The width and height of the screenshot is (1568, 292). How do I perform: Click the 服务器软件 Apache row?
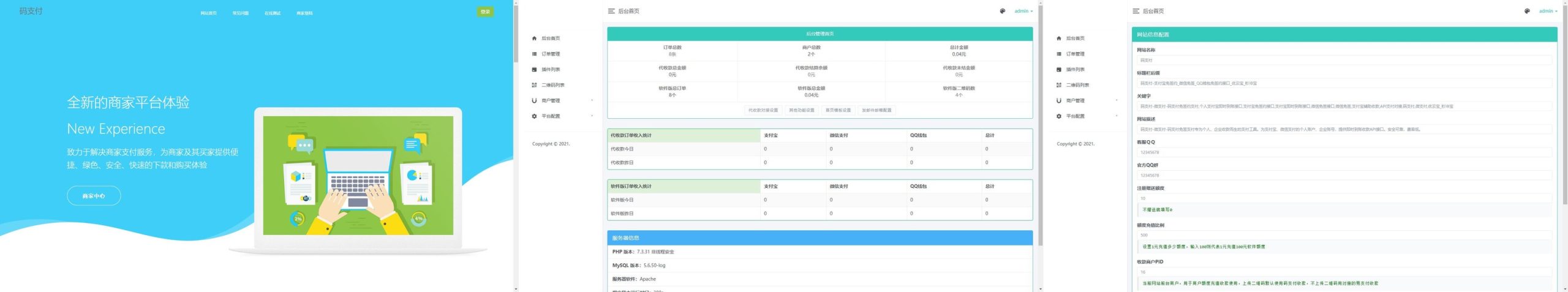coord(820,279)
